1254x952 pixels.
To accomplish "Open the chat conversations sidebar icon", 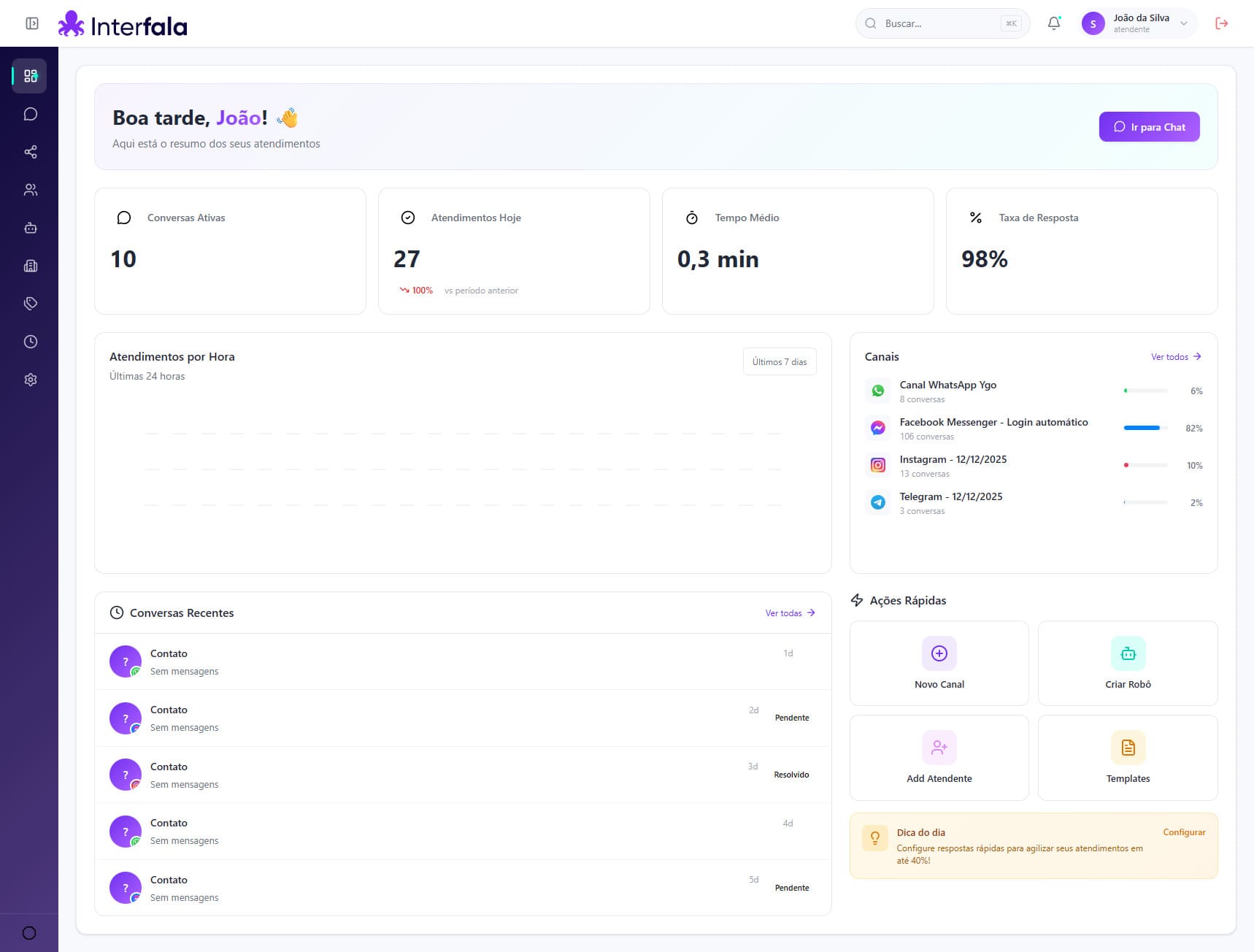I will 30,114.
